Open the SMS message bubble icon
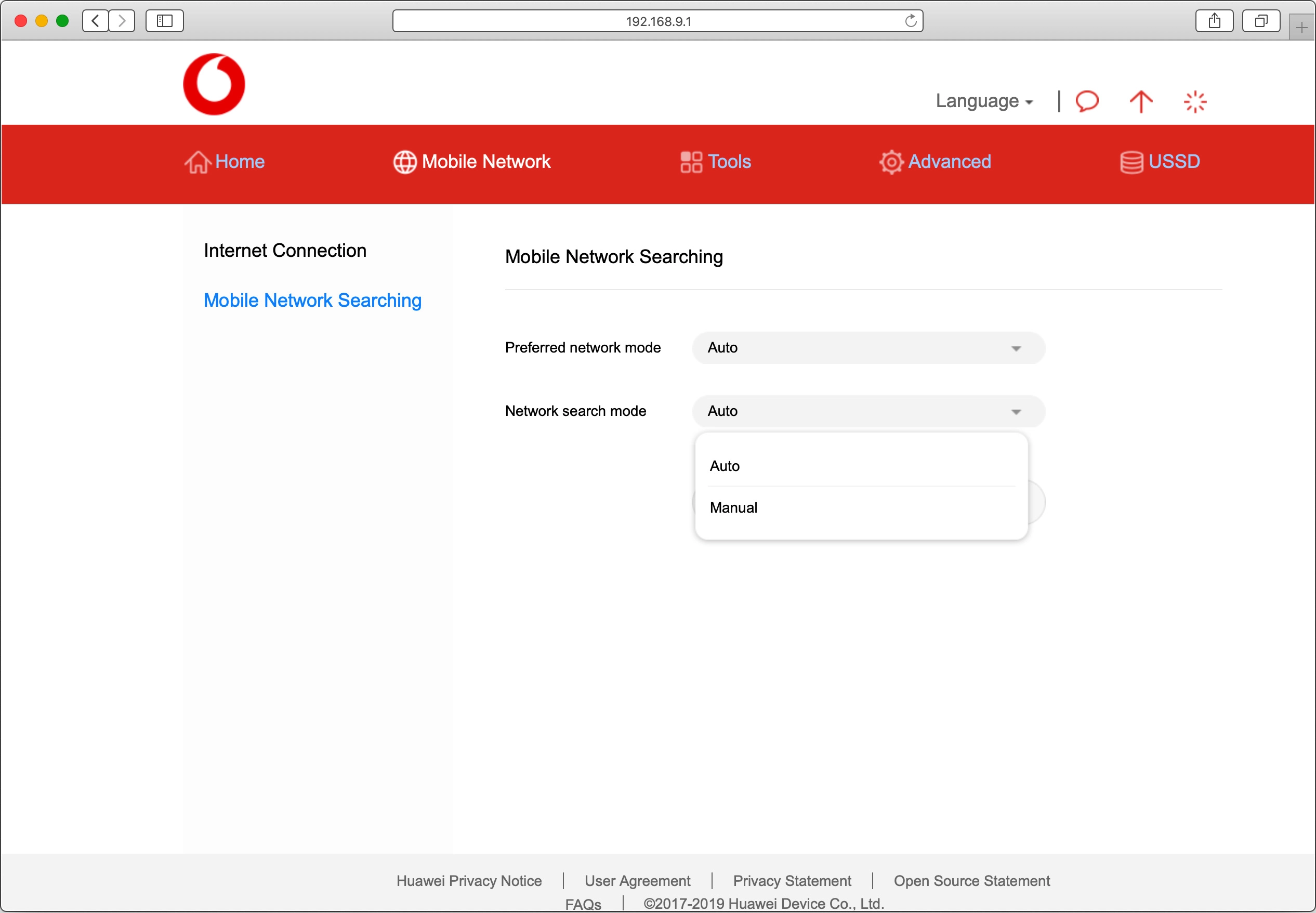The height and width of the screenshot is (913, 1316). click(x=1087, y=101)
